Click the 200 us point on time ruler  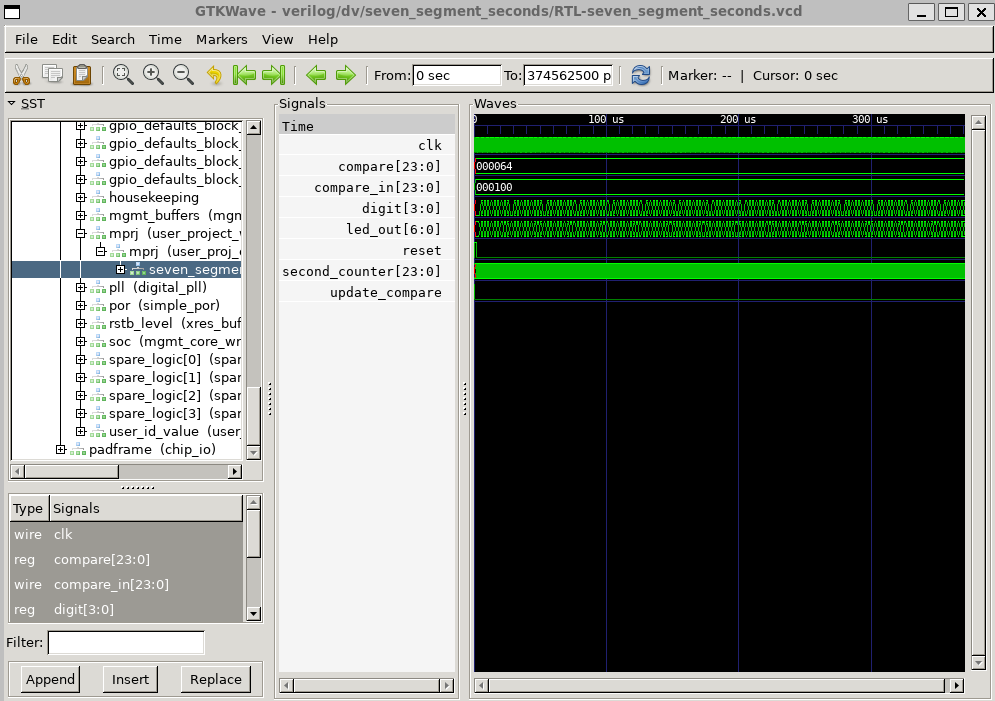point(739,119)
